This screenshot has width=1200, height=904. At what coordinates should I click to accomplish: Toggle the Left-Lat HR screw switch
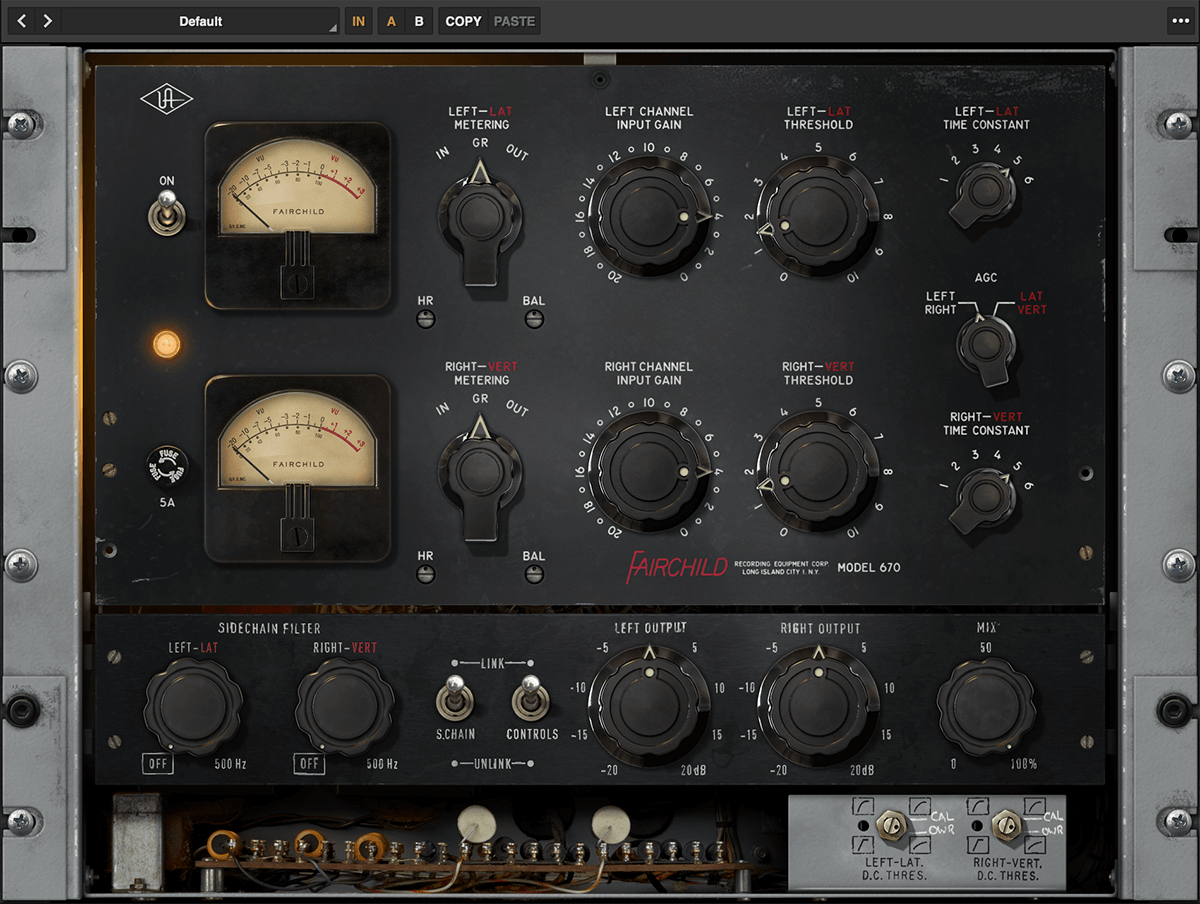(x=426, y=320)
